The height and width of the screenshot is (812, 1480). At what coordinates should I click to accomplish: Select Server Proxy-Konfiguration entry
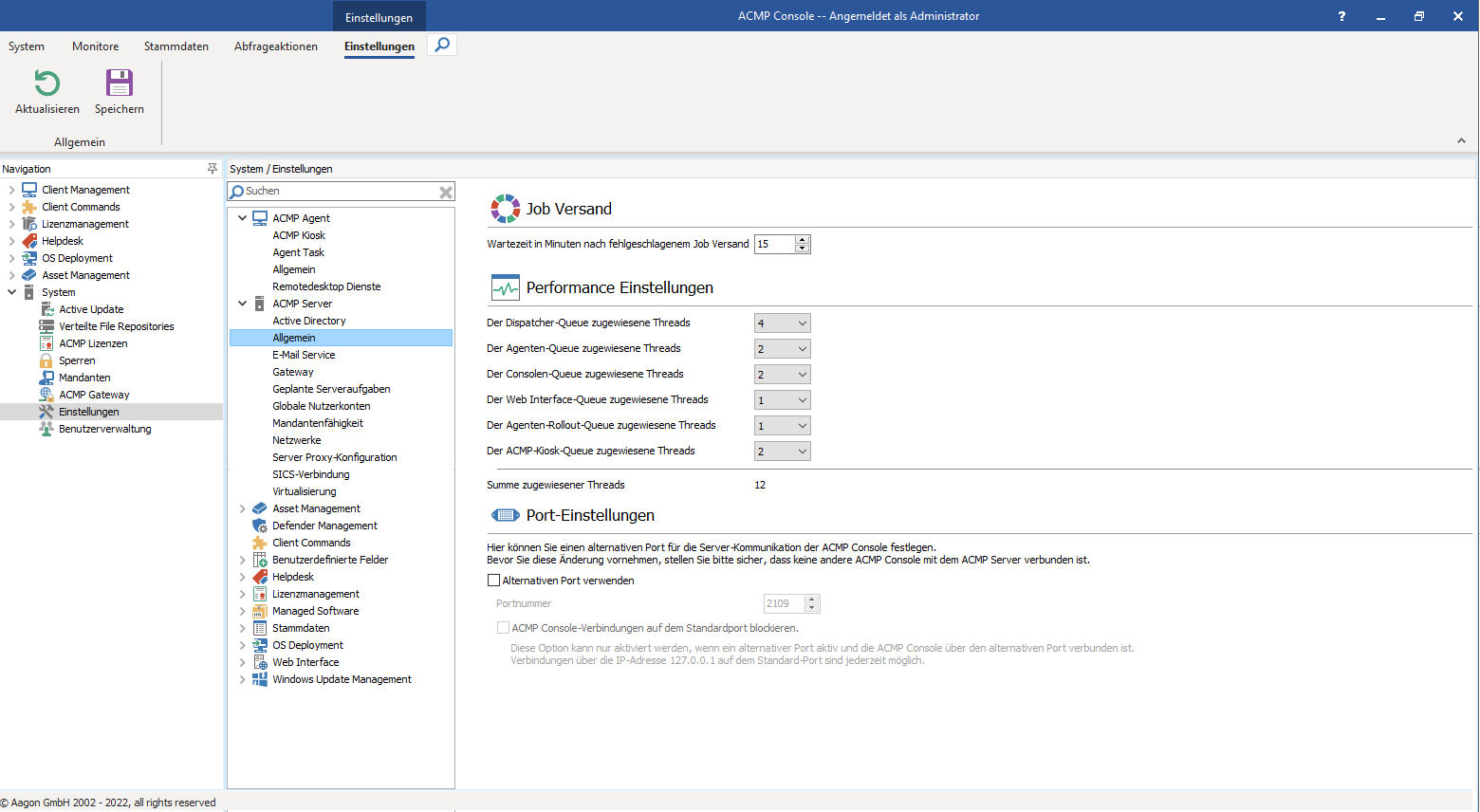(335, 457)
